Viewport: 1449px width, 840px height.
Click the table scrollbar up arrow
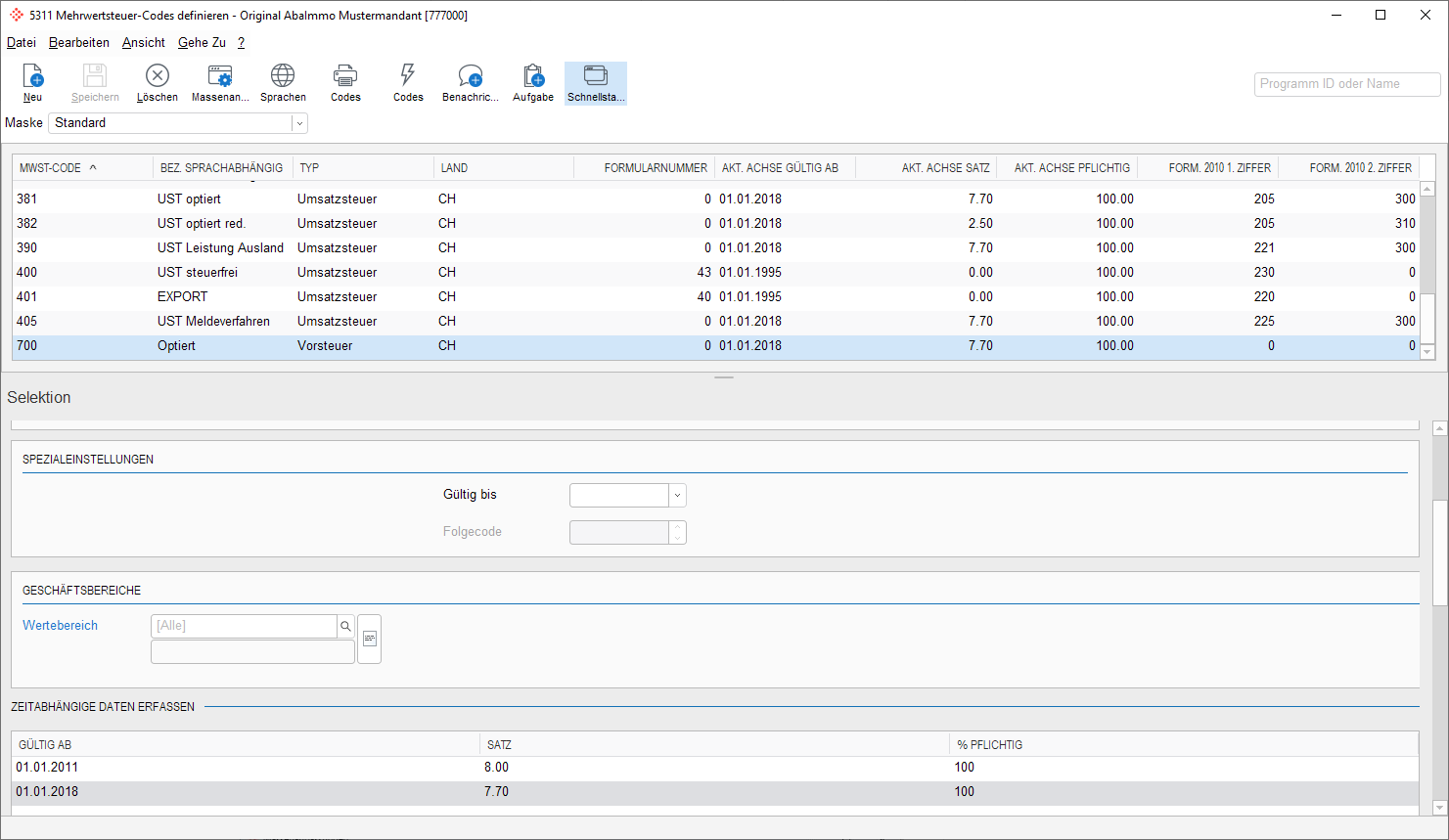(x=1427, y=189)
